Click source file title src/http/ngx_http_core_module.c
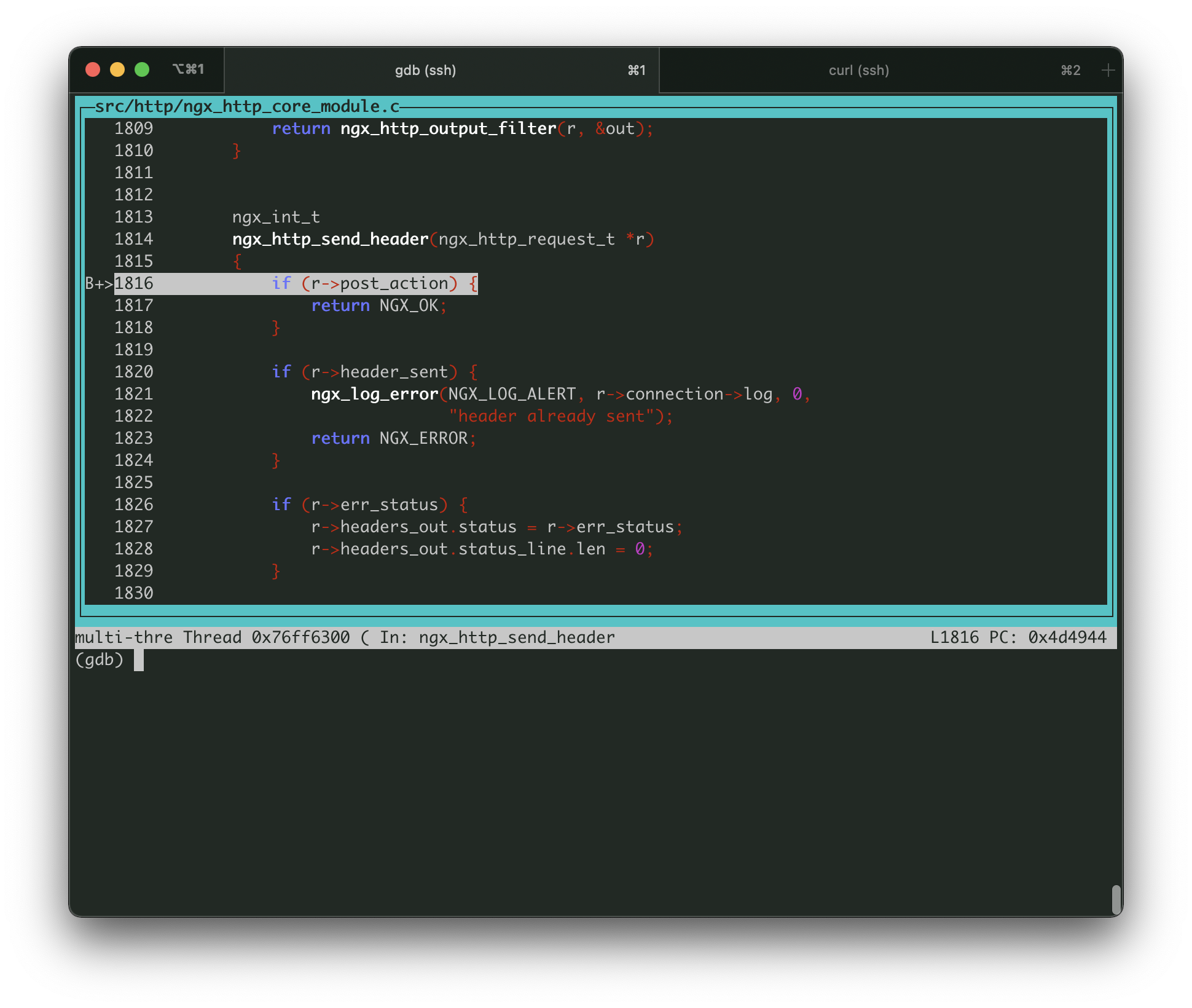Image resolution: width=1192 pixels, height=1008 pixels. pos(247,106)
